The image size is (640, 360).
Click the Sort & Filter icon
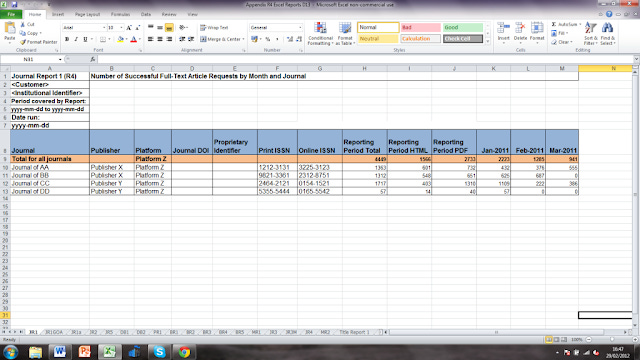[590, 28]
